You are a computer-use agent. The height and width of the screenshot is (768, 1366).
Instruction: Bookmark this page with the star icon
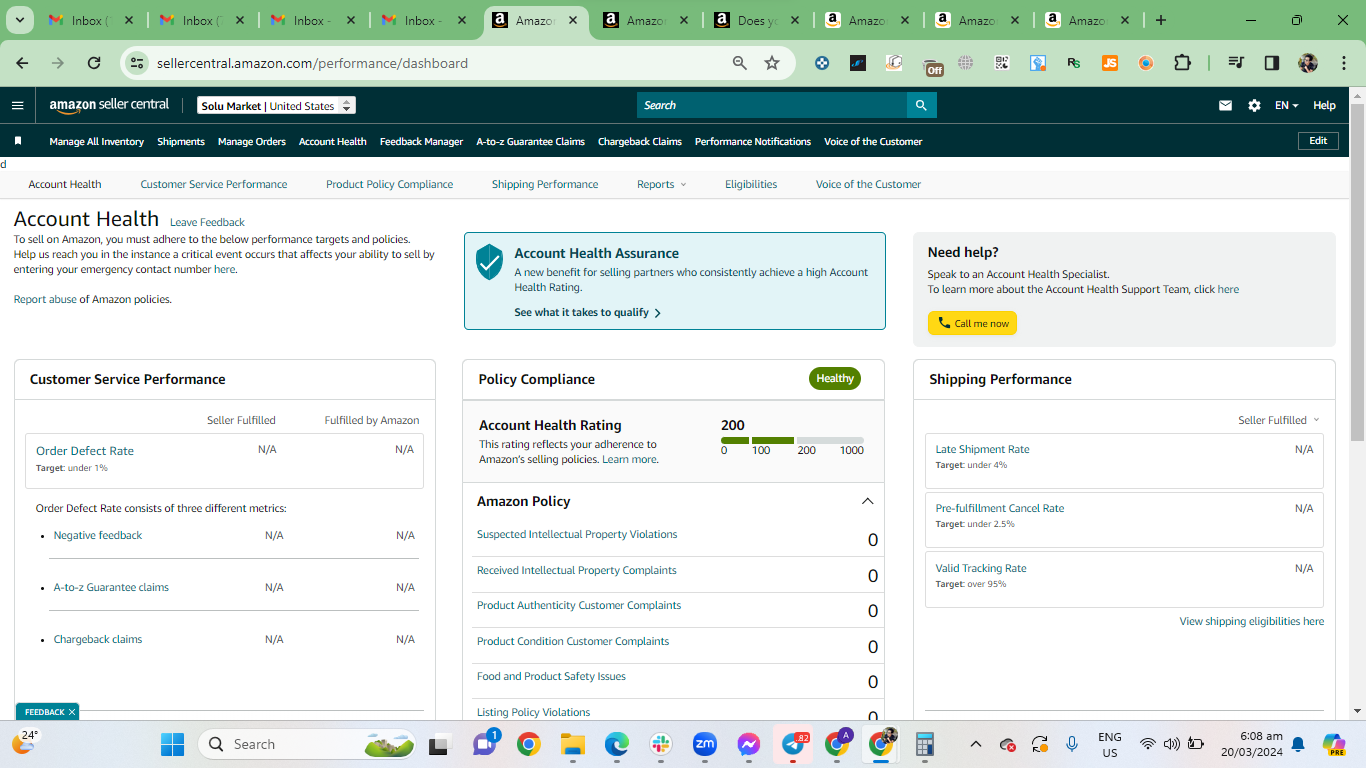coord(772,63)
